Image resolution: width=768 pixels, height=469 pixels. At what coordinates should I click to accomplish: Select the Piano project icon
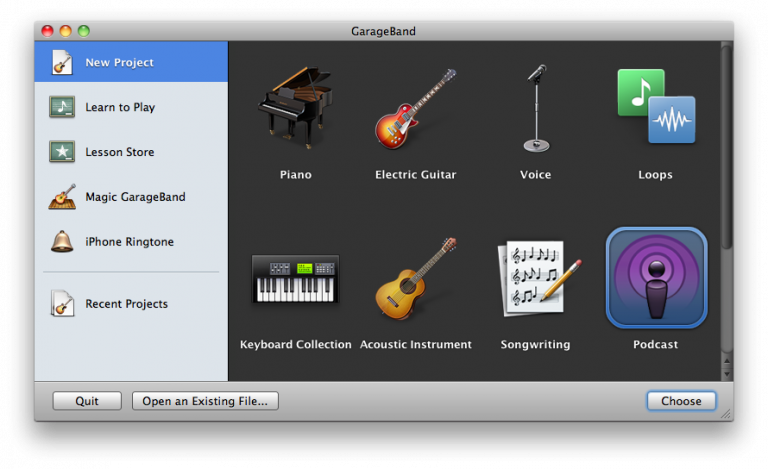pyautogui.click(x=295, y=108)
